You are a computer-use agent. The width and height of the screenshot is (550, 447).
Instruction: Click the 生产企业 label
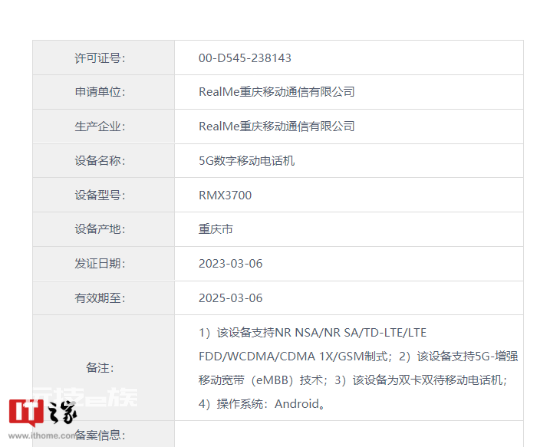click(x=100, y=126)
